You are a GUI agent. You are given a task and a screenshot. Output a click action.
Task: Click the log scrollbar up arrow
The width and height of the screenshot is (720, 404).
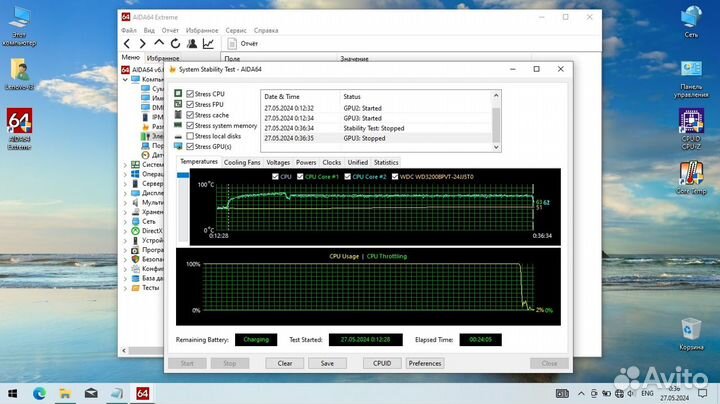click(496, 95)
